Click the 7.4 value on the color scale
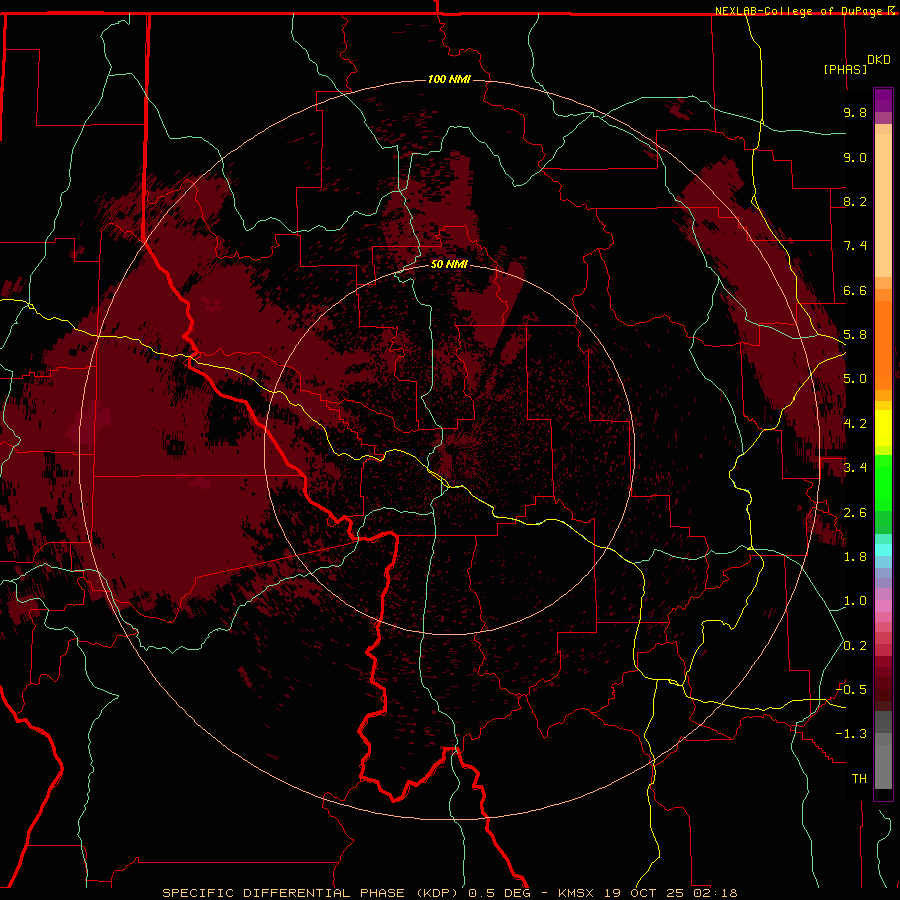 [x=855, y=246]
